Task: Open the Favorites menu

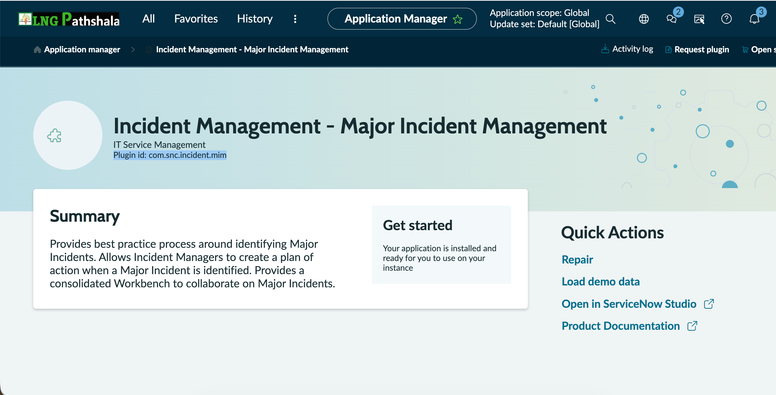Action: click(196, 19)
